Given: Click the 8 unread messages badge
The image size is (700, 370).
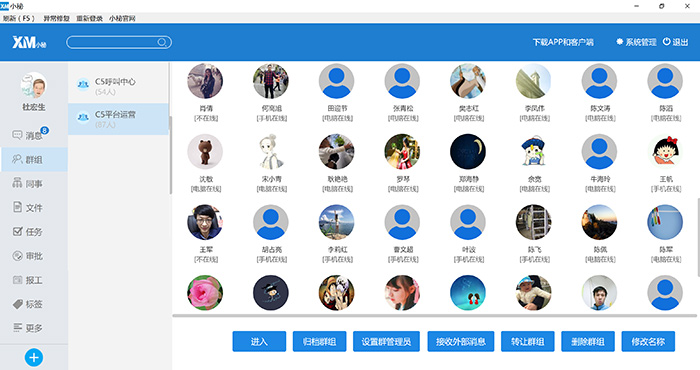Looking at the screenshot, I should (x=45, y=131).
